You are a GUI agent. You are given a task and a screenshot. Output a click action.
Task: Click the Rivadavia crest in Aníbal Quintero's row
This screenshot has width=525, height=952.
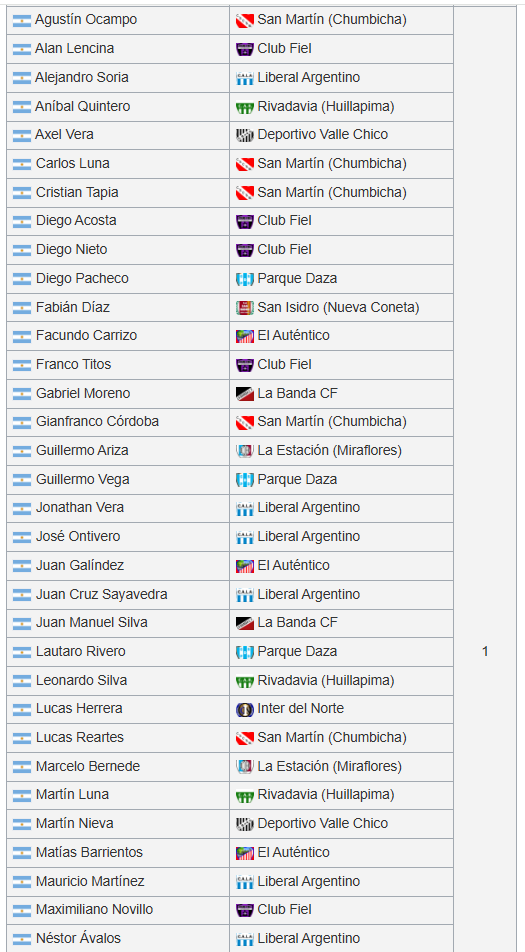coord(245,107)
